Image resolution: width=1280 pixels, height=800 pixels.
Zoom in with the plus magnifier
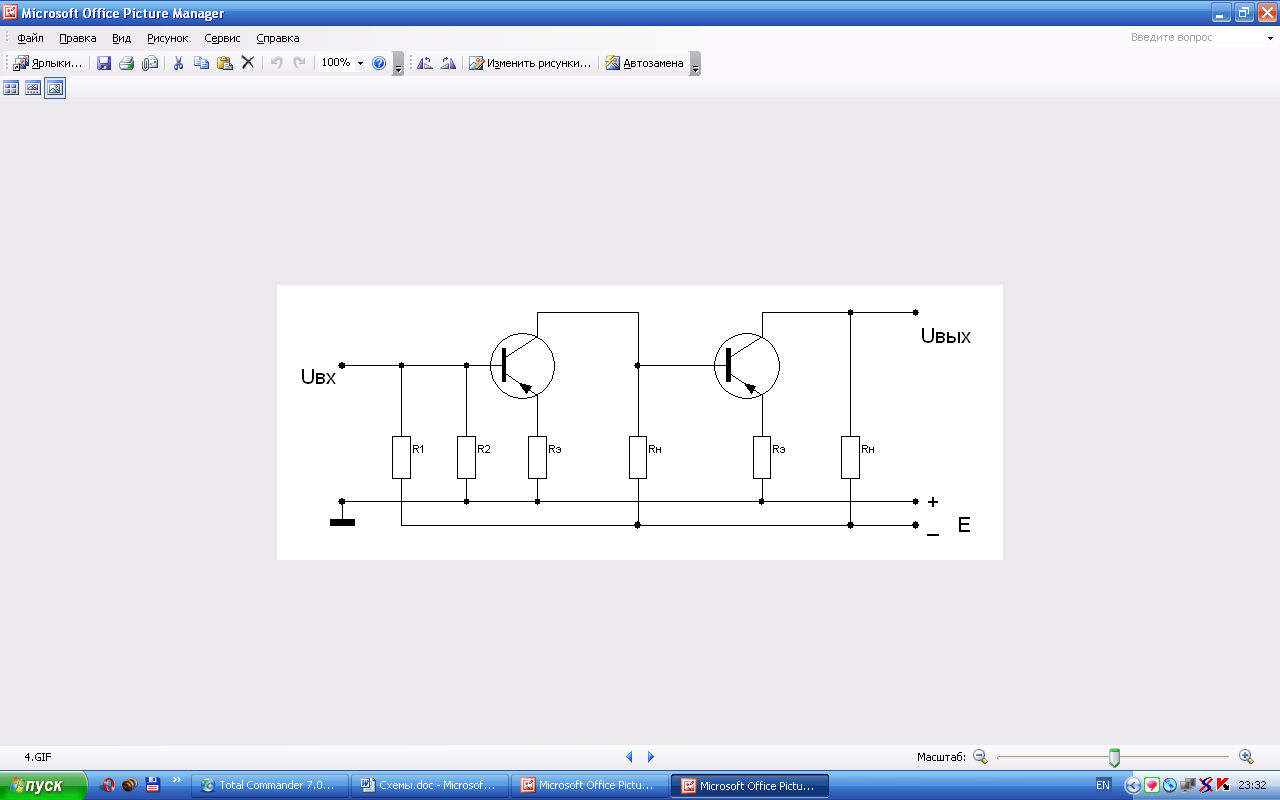coord(1246,757)
